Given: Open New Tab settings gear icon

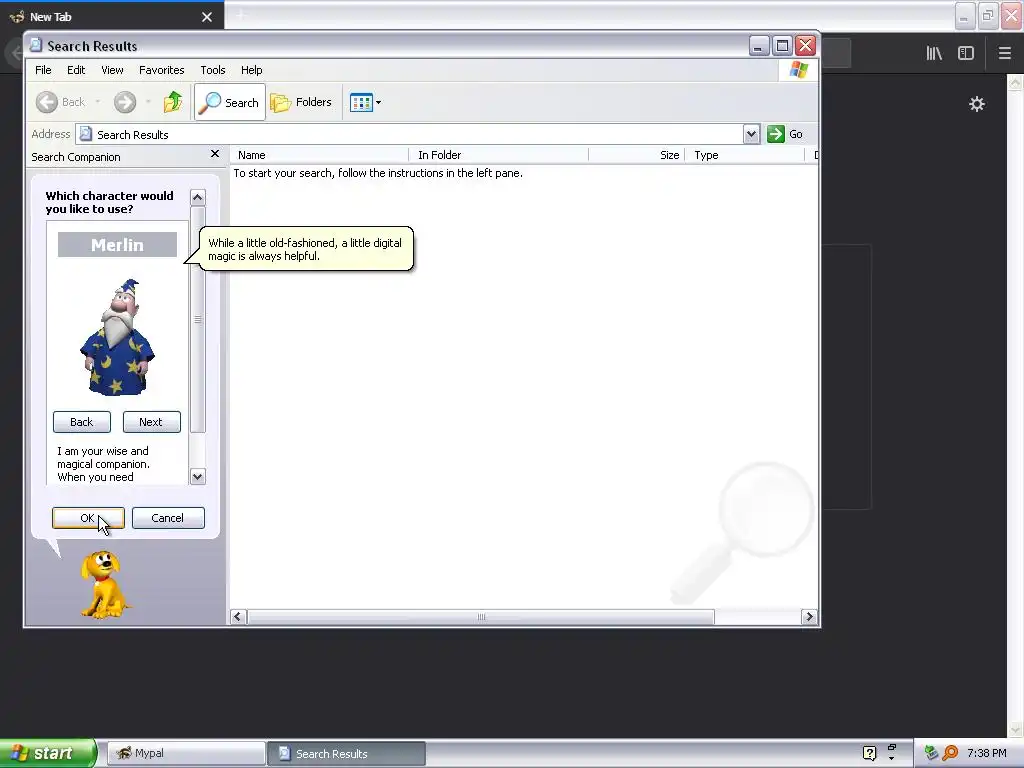Looking at the screenshot, I should pyautogui.click(x=977, y=104).
